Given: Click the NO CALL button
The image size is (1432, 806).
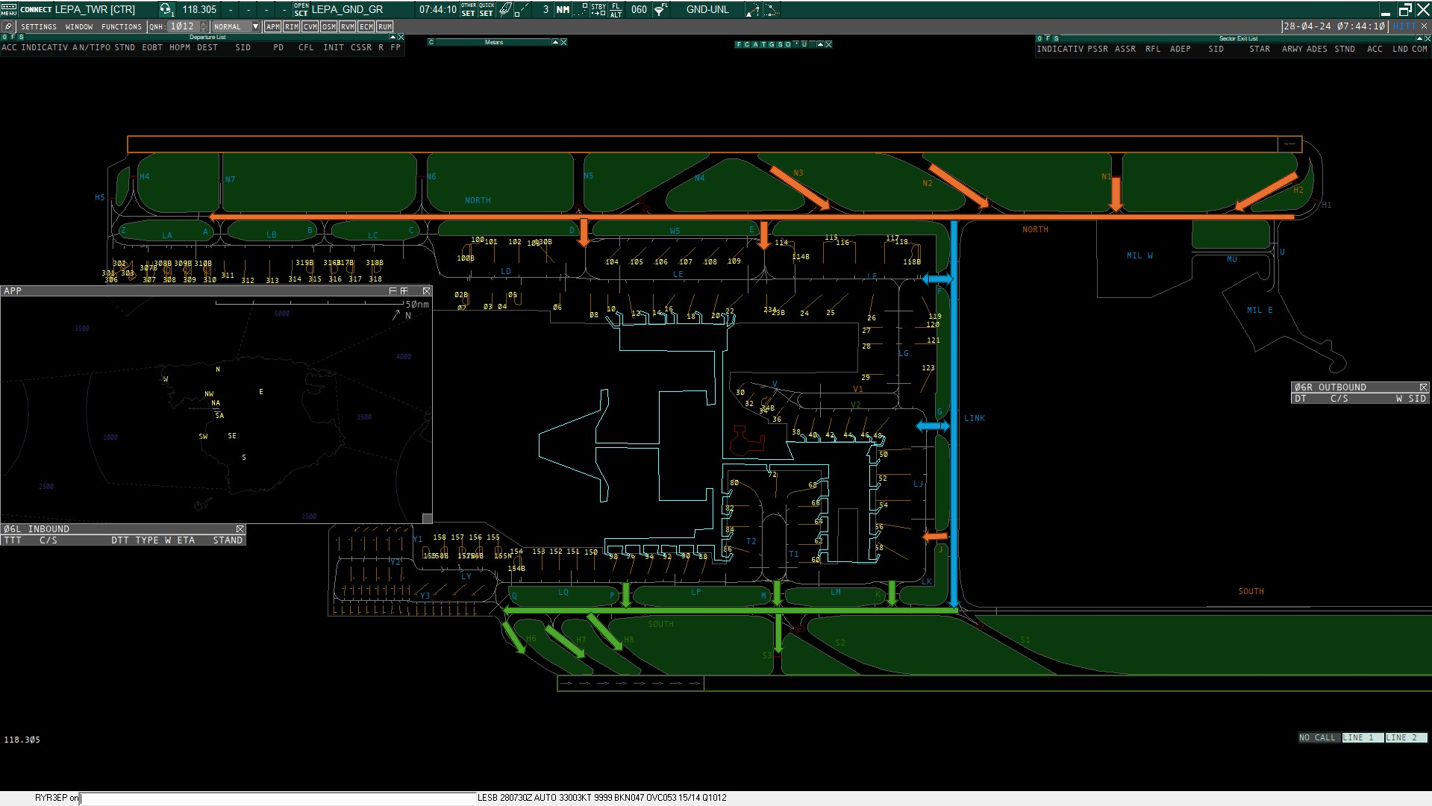Looking at the screenshot, I should [1318, 738].
